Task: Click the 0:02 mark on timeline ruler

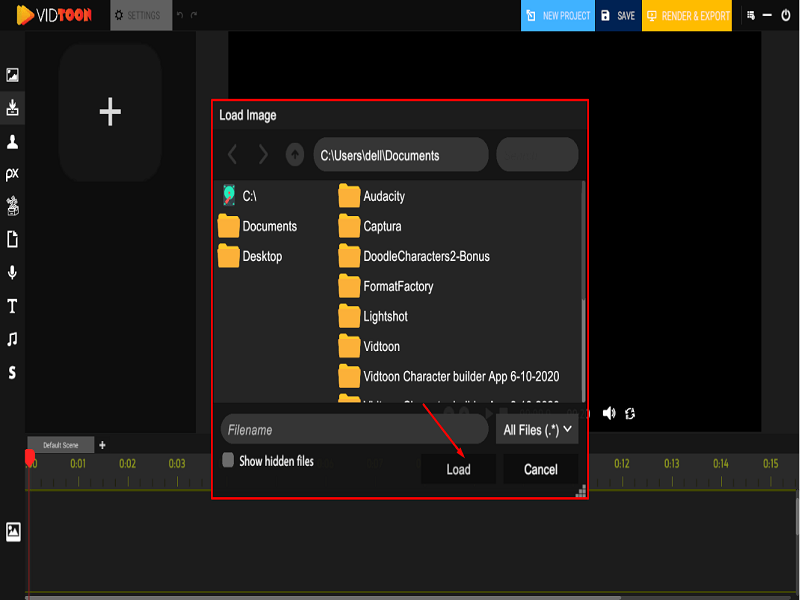Action: 128,463
